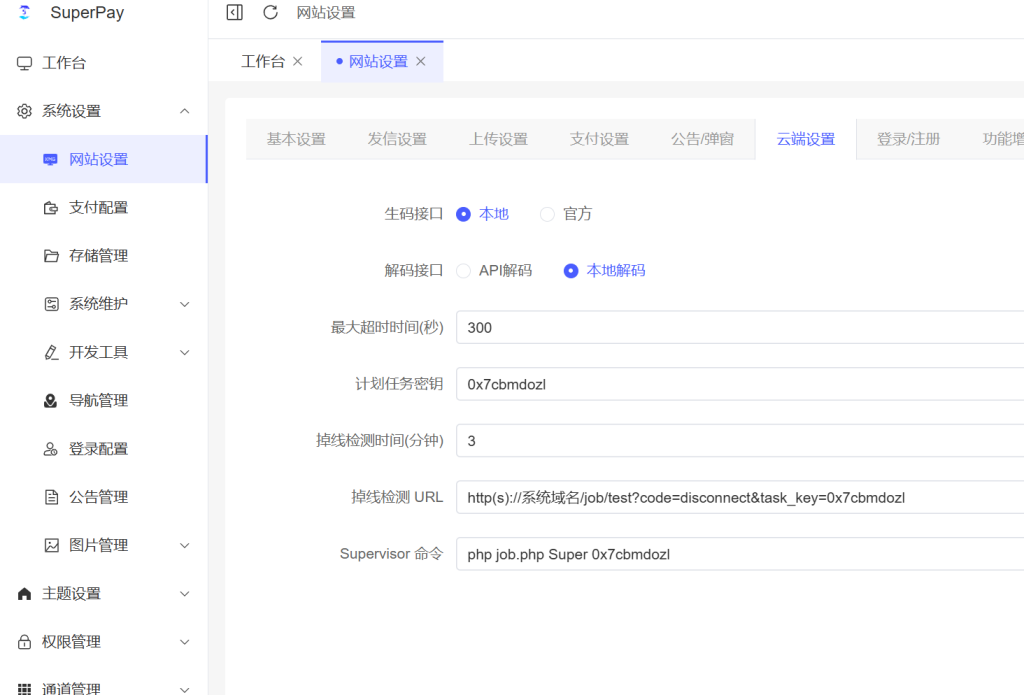Screen dimensions: 1024x695
Task: Open 存储管理 via its folder icon
Action: (51, 256)
